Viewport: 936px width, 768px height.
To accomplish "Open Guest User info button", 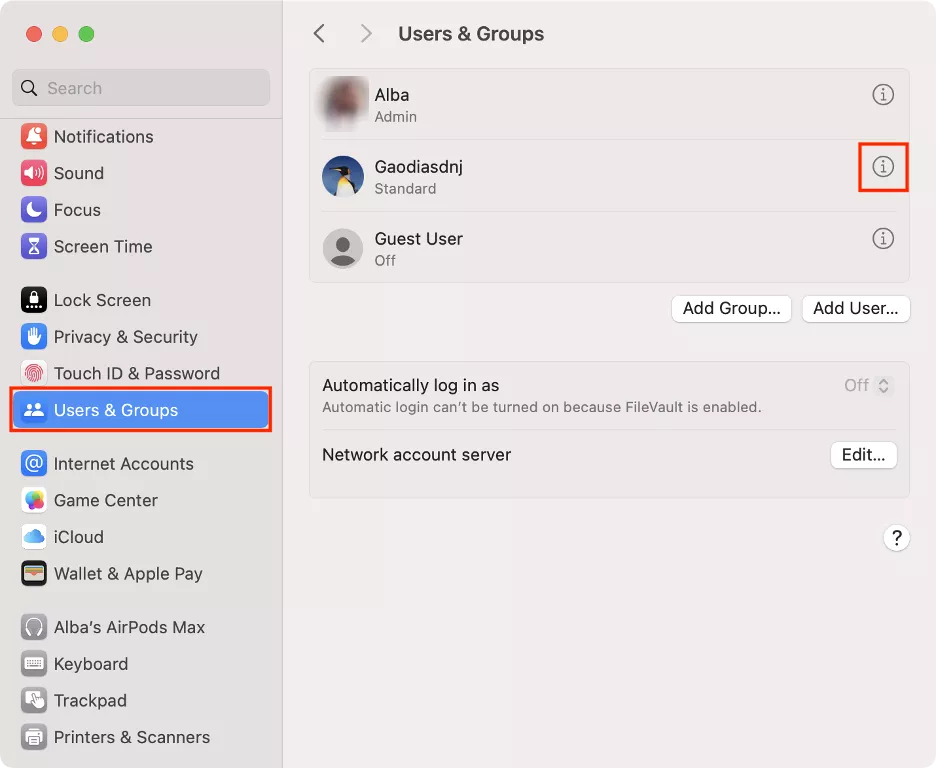I will 883,239.
